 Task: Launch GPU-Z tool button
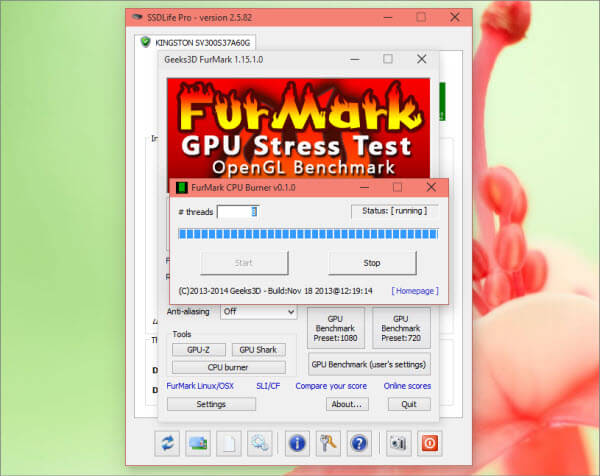click(x=199, y=350)
